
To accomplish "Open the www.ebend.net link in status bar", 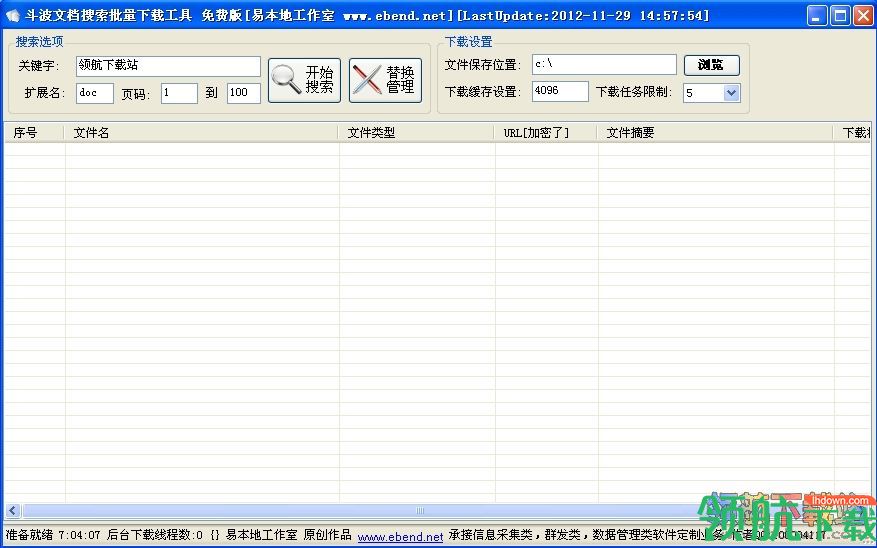I will [x=400, y=536].
